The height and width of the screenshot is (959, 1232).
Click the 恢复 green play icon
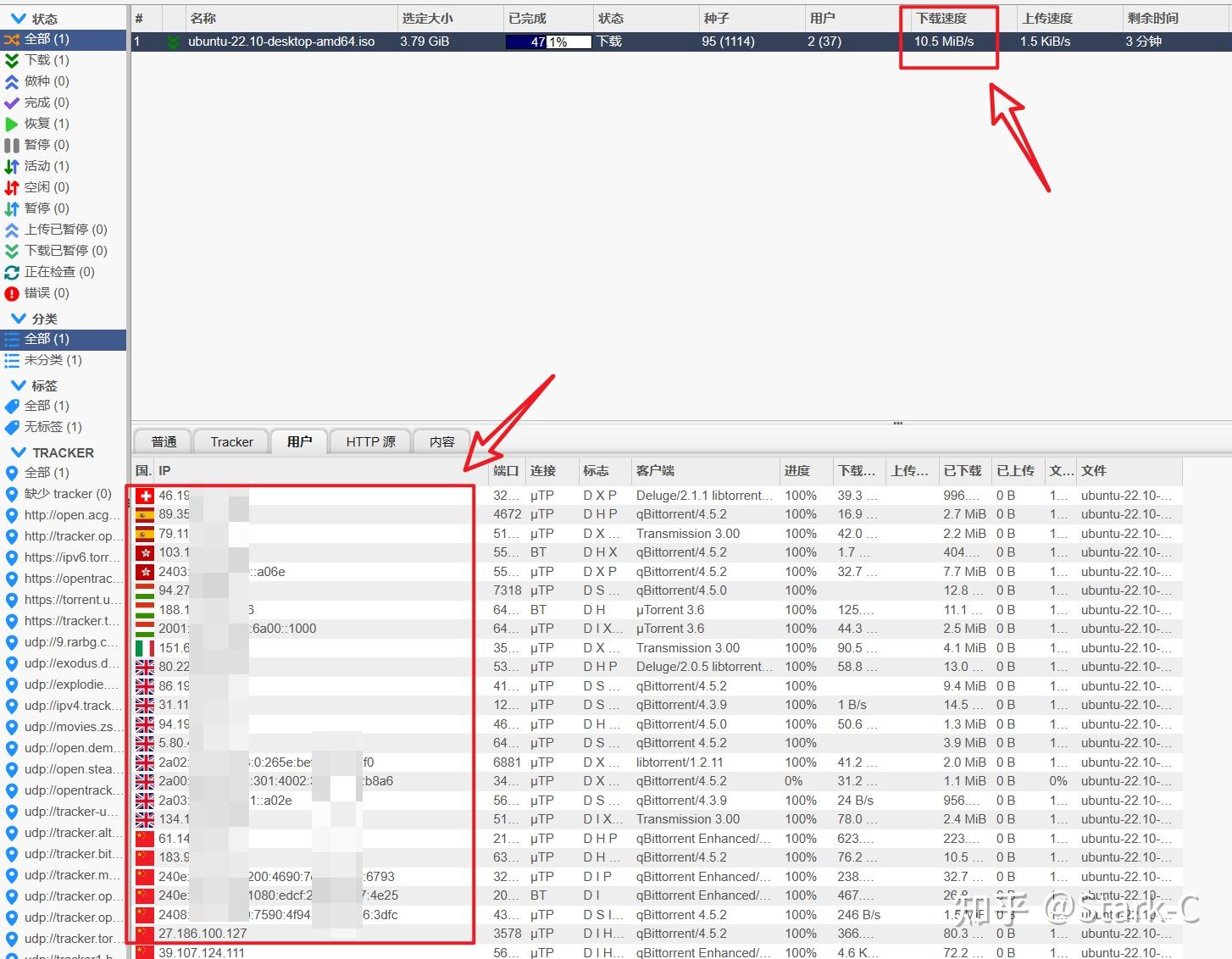(12, 124)
